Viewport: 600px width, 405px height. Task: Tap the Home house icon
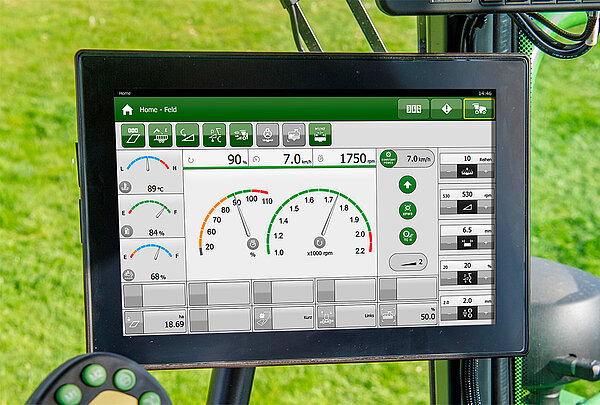127,109
